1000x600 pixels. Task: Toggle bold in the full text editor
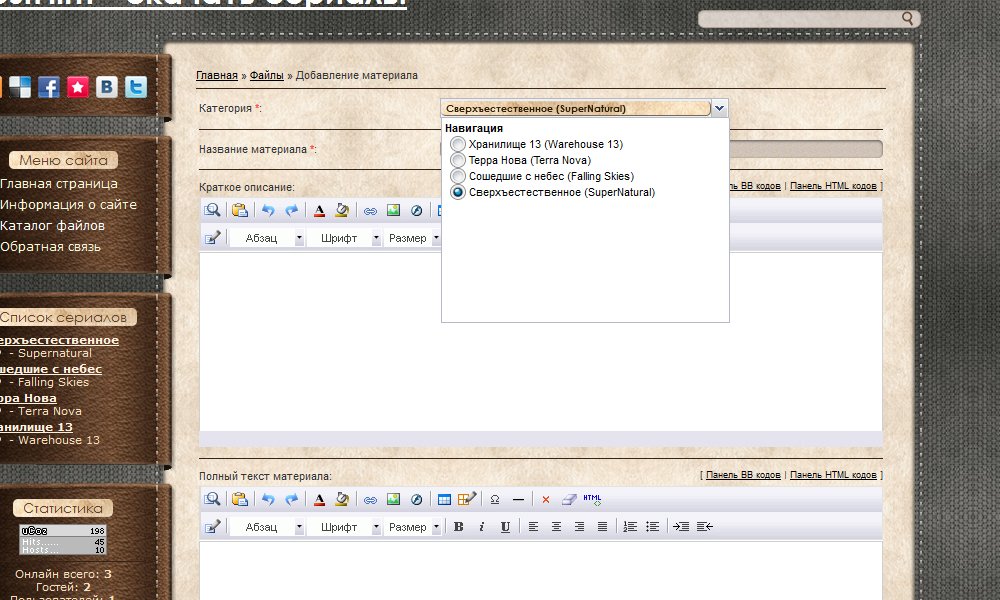tap(458, 527)
